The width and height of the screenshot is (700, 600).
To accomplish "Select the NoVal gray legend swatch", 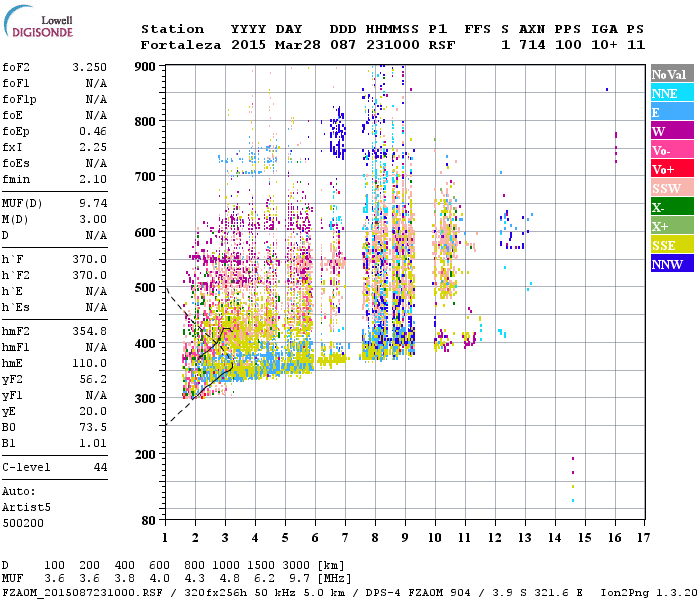I will [672, 74].
